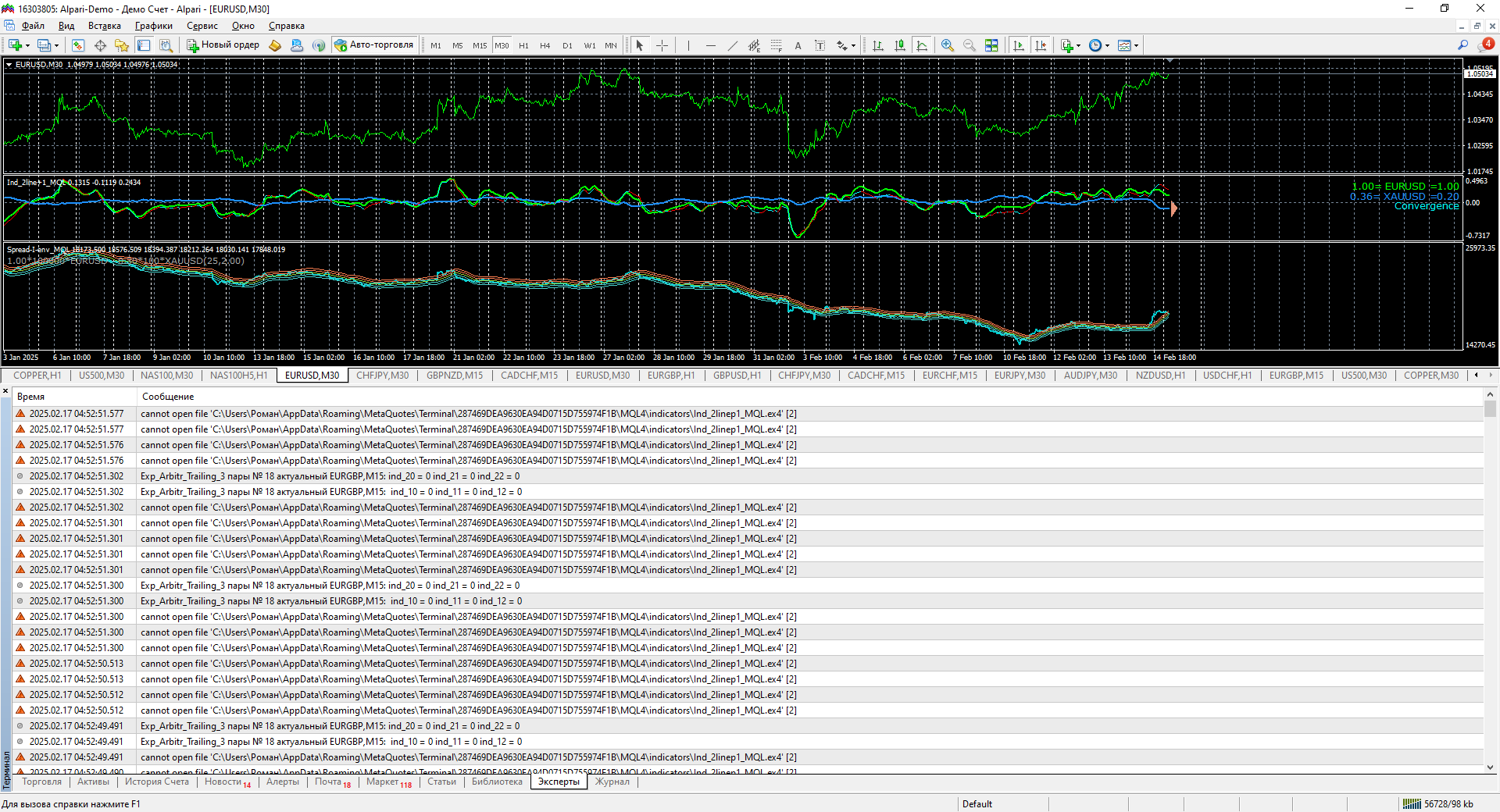The image size is (1500, 812).
Task: Switch chart to Line Chart mode
Action: (x=922, y=45)
